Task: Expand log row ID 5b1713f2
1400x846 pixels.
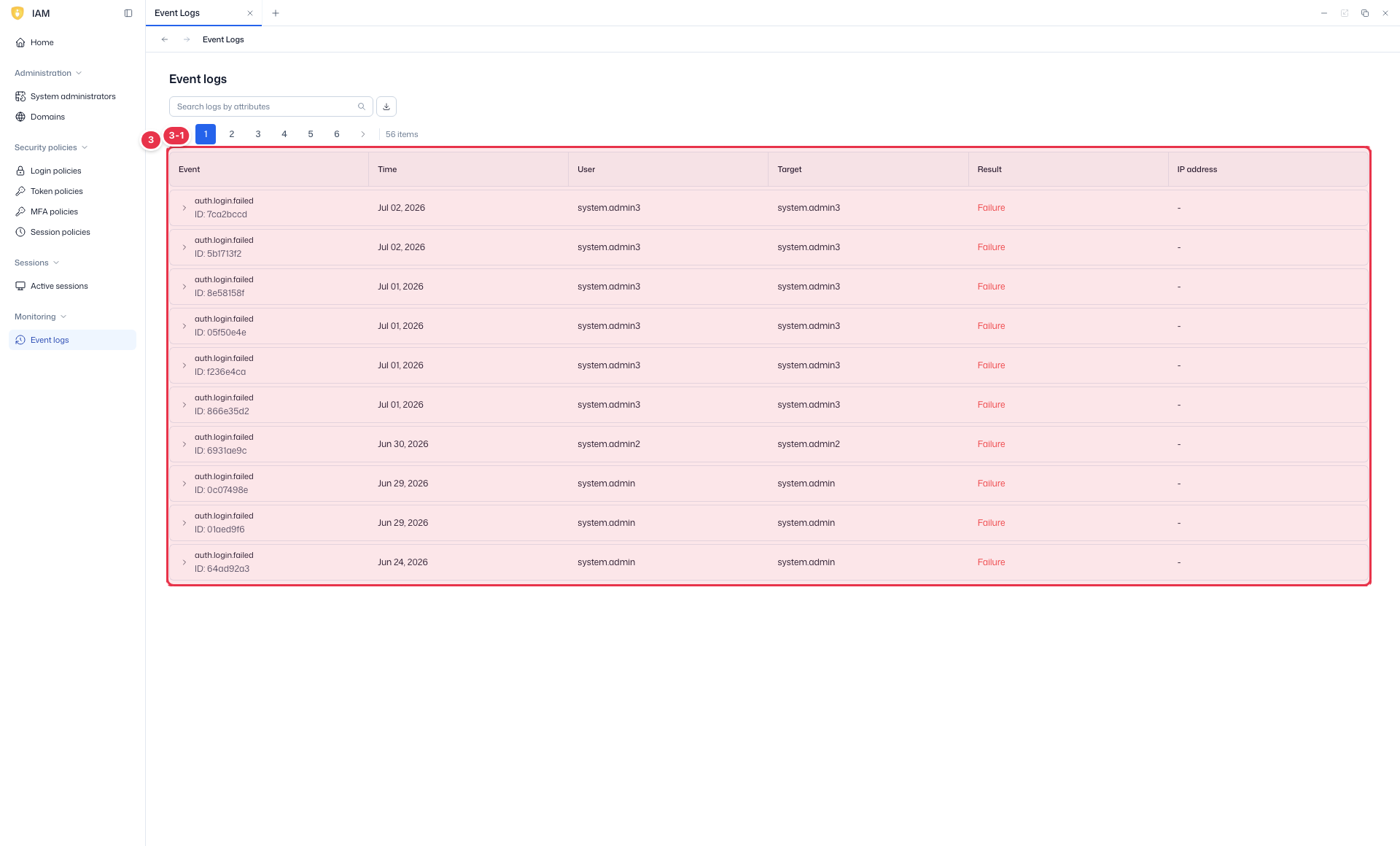Action: [x=184, y=247]
